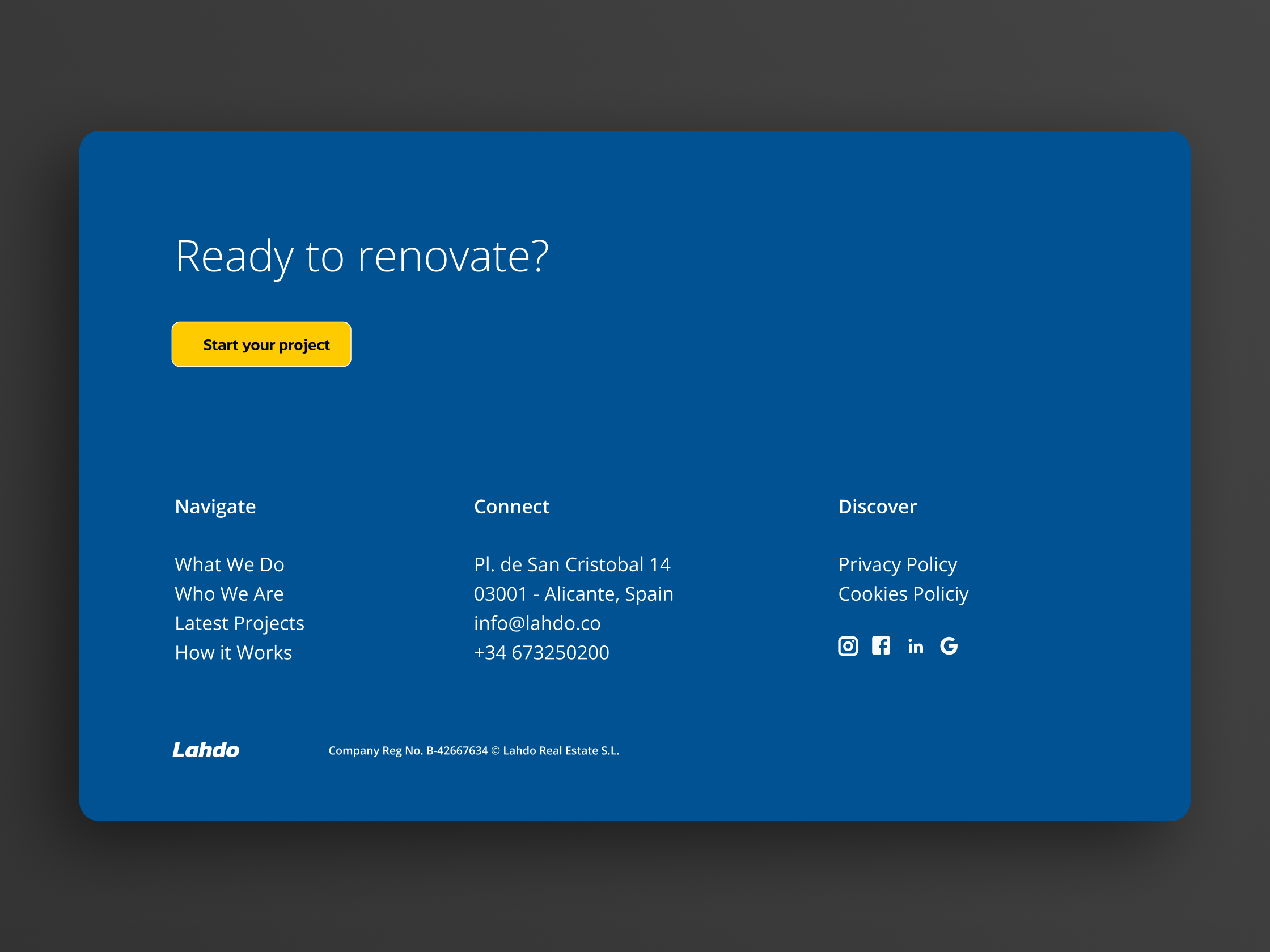Open the Privacy Policy
This screenshot has width=1270, height=952.
click(898, 564)
